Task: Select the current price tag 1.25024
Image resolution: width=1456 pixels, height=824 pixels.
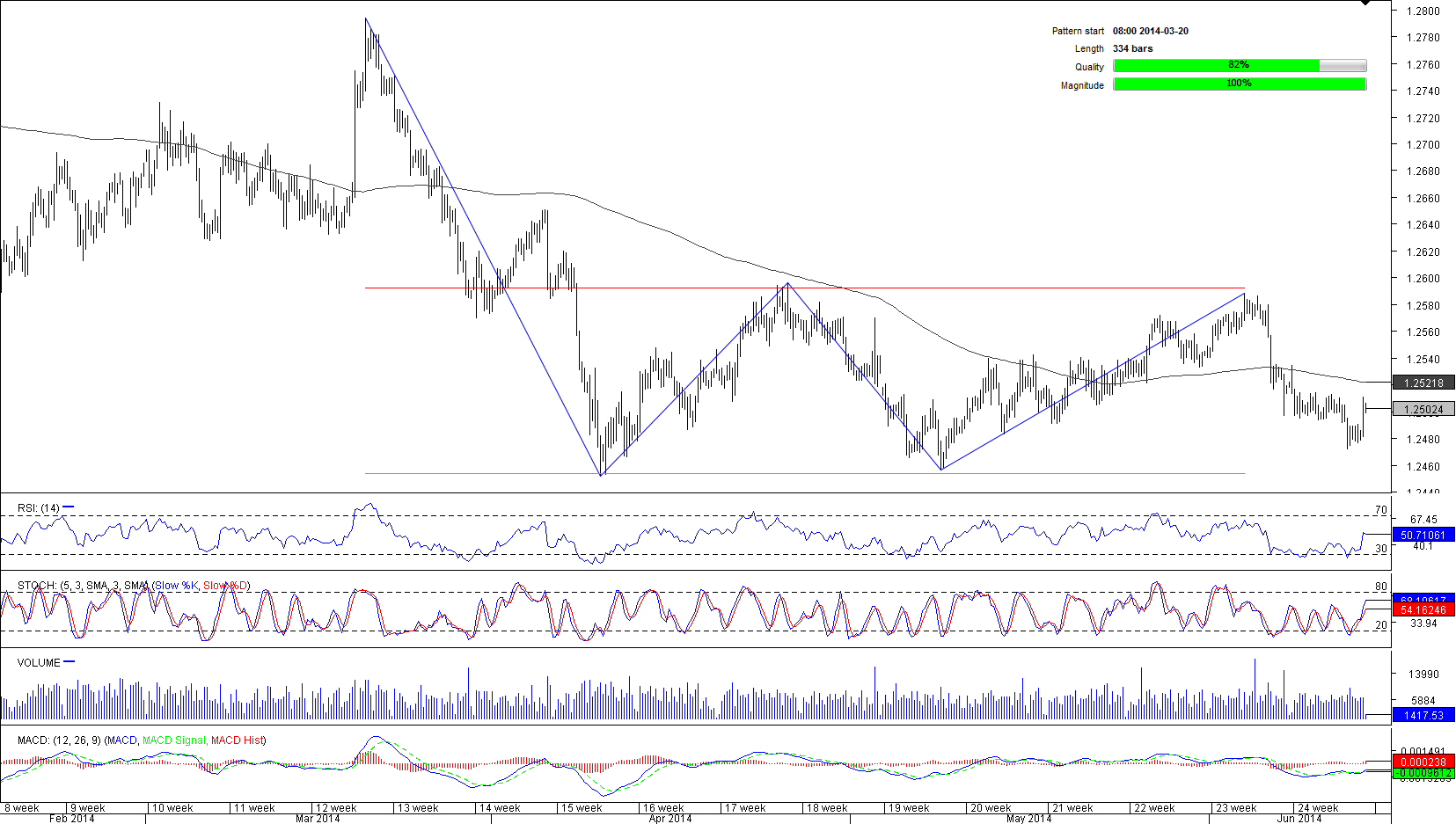Action: pyautogui.click(x=1423, y=410)
